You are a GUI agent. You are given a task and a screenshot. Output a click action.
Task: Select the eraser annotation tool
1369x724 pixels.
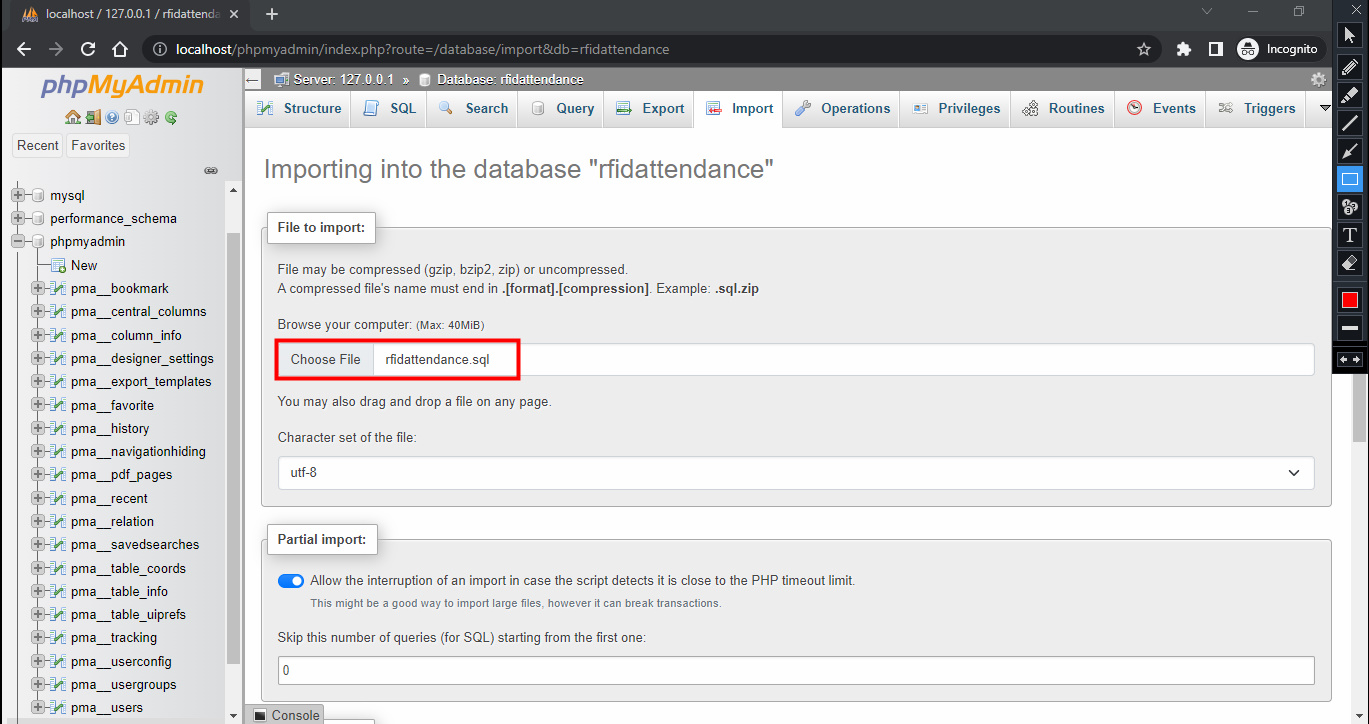(1350, 263)
